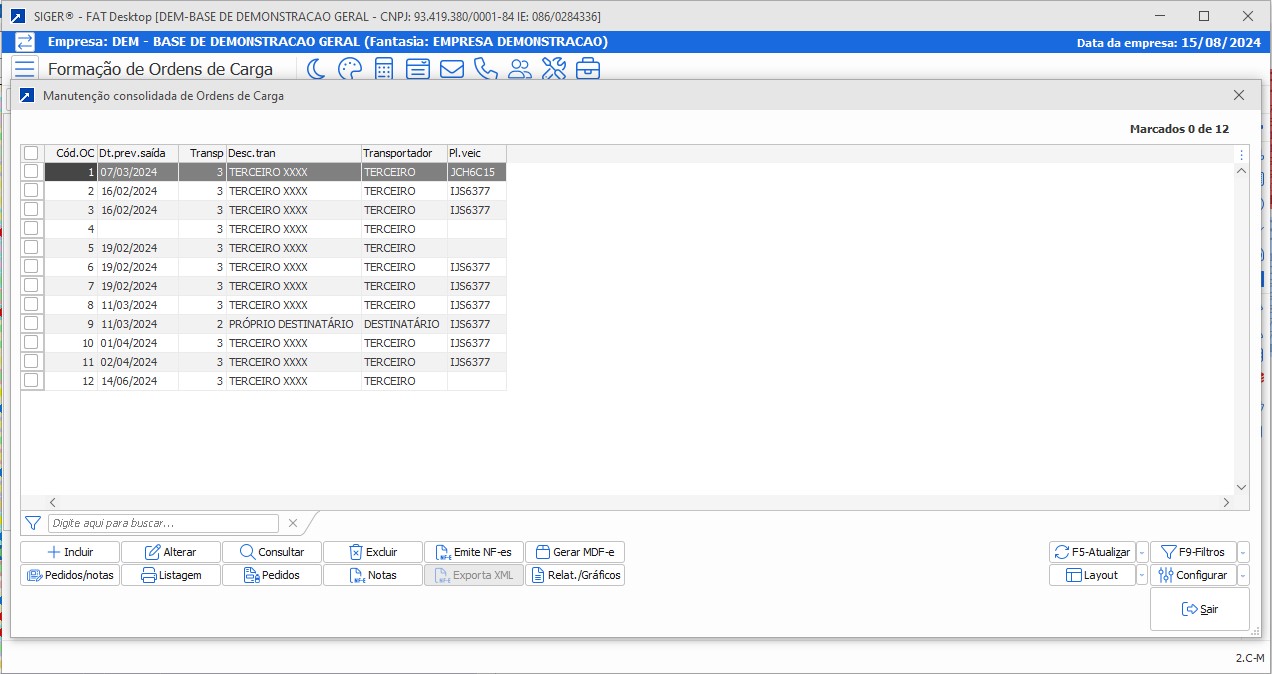Switch company using the swap arrows icon
Screen dimensions: 1272x674
(25, 42)
